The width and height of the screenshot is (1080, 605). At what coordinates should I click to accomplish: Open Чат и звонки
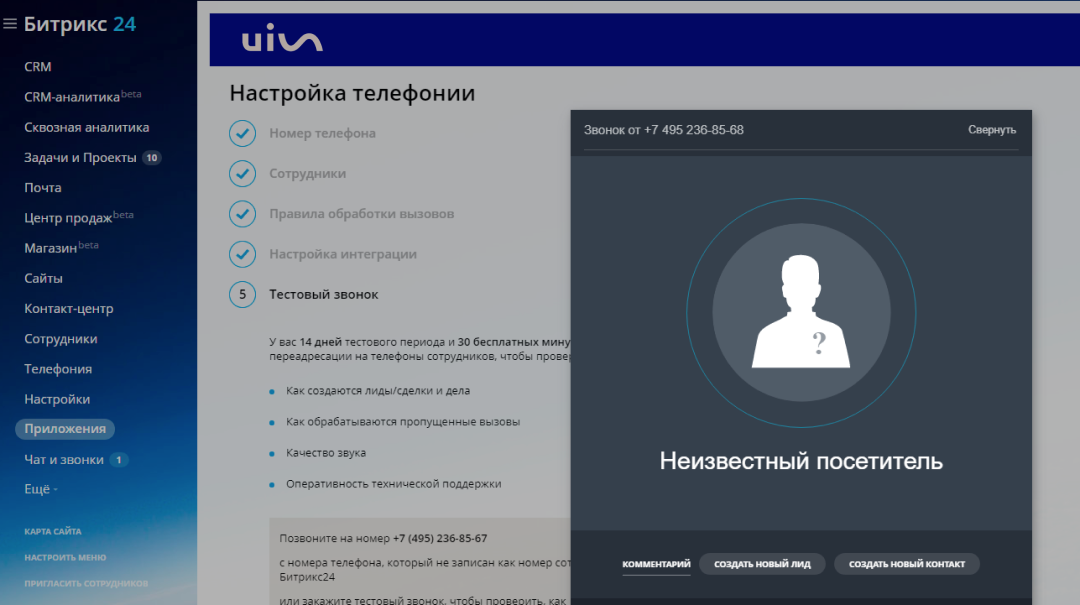[x=64, y=460]
